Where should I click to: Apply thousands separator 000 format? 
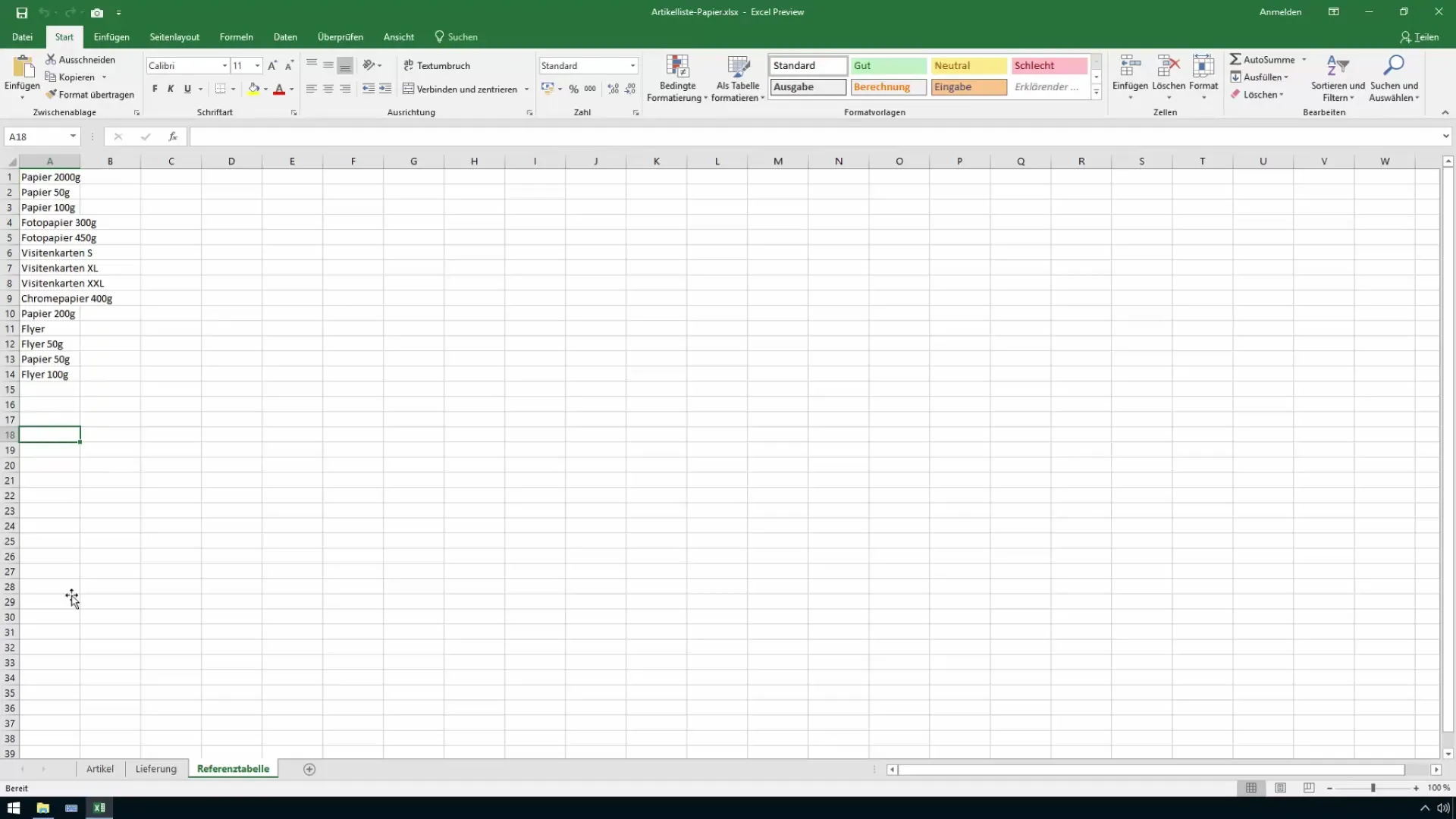tap(590, 89)
